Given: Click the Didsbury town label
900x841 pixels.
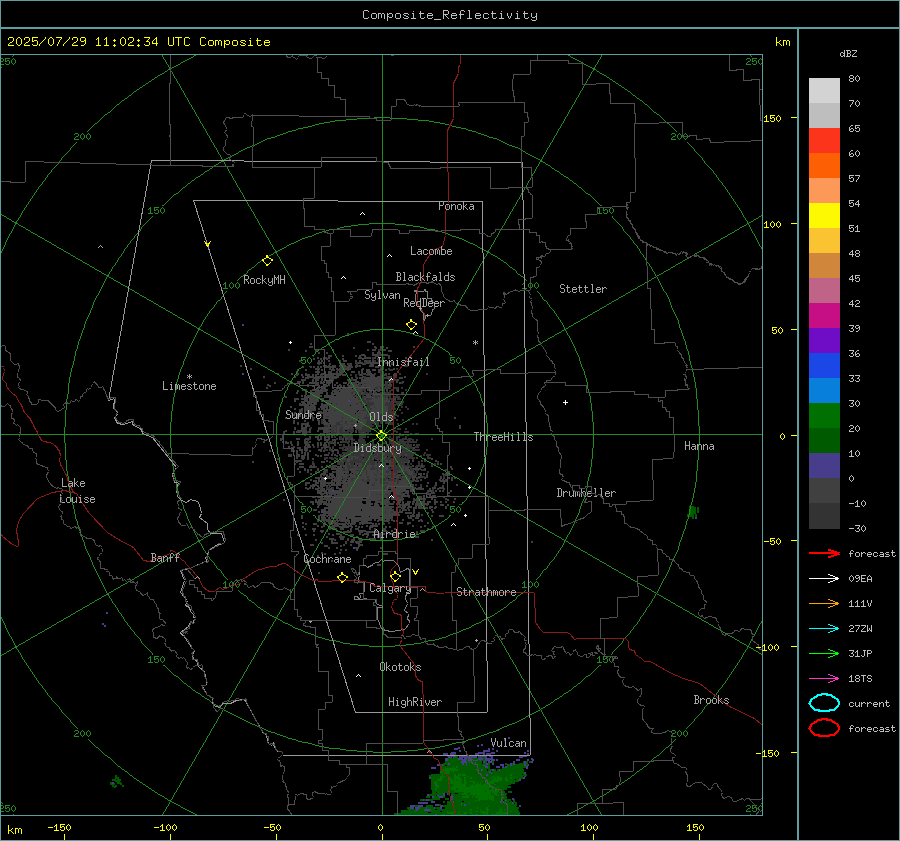Looking at the screenshot, I should coord(378,448).
